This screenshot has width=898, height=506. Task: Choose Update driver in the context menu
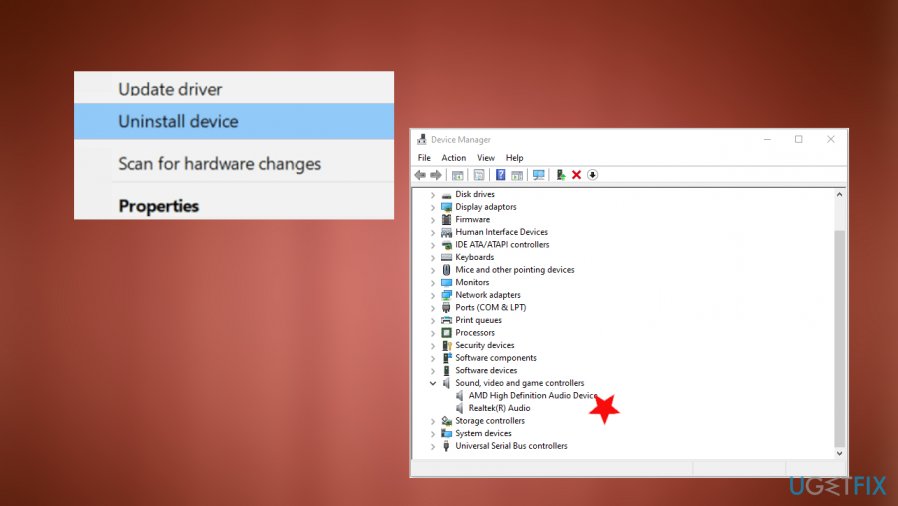[234, 89]
